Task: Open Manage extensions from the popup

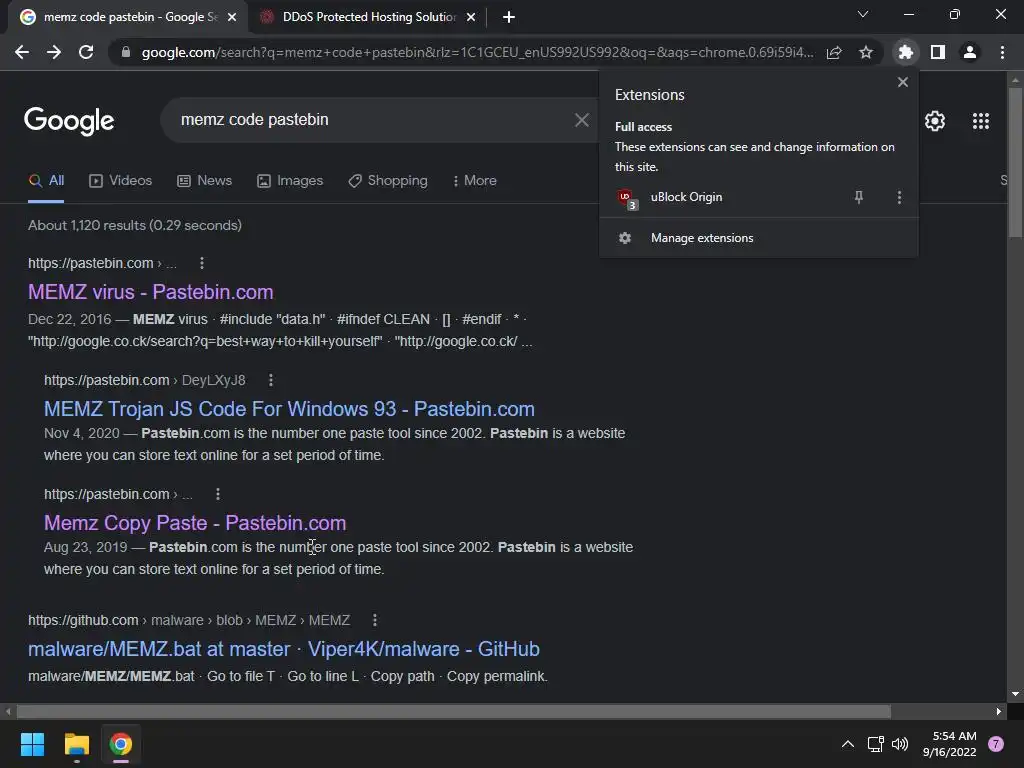Action: (x=759, y=238)
